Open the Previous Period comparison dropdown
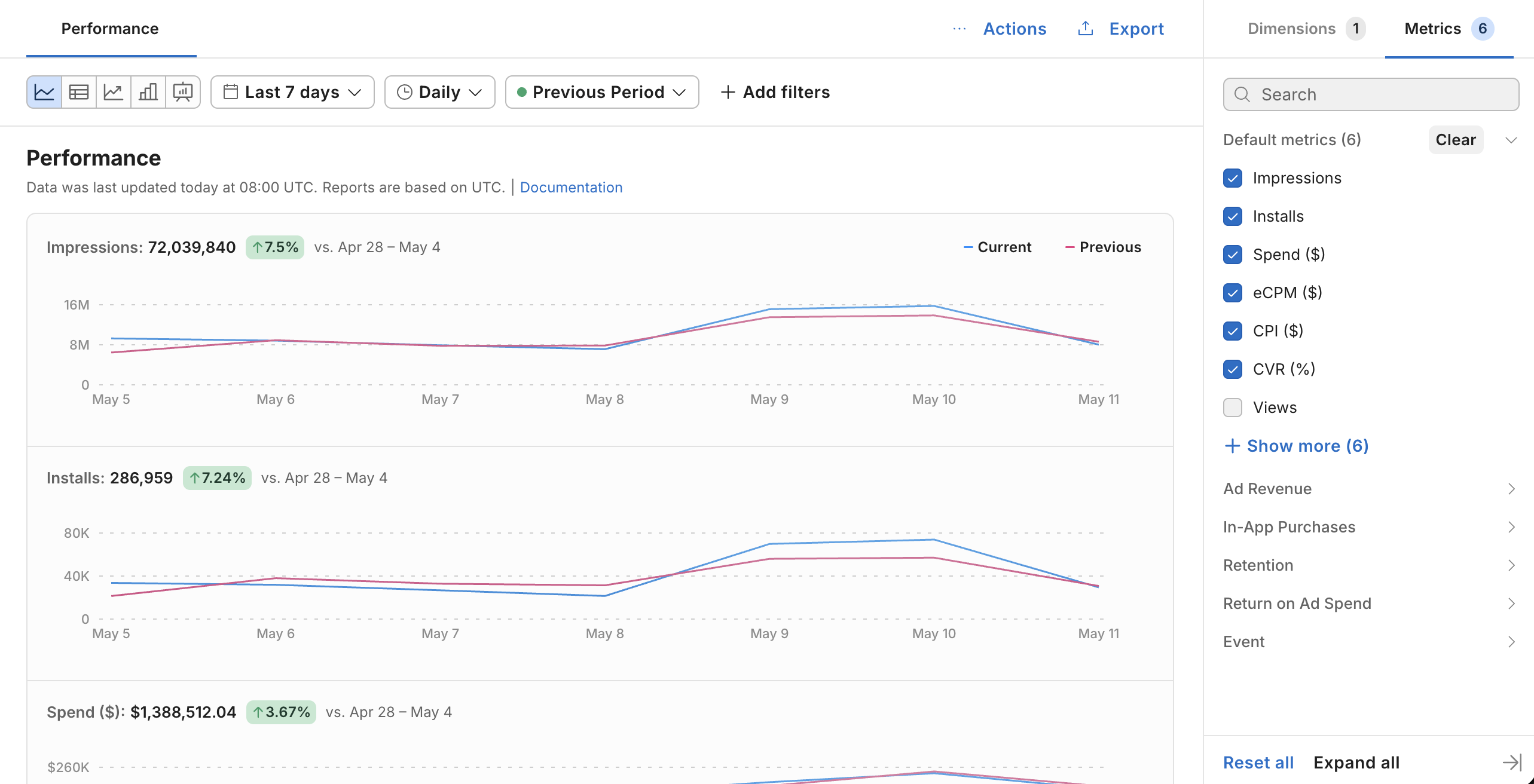This screenshot has height=784, width=1534. tap(602, 92)
